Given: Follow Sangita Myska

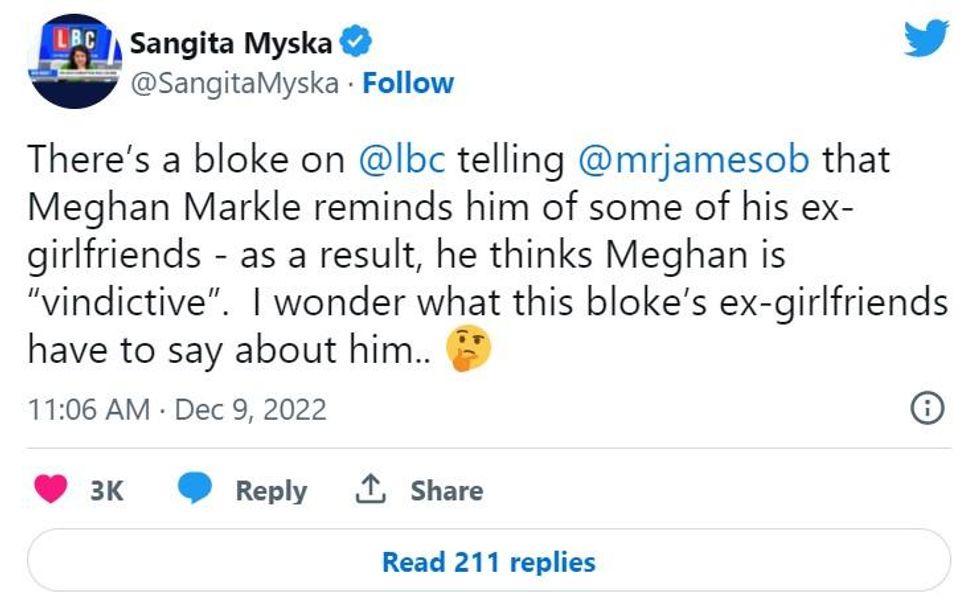Looking at the screenshot, I should 408,83.
